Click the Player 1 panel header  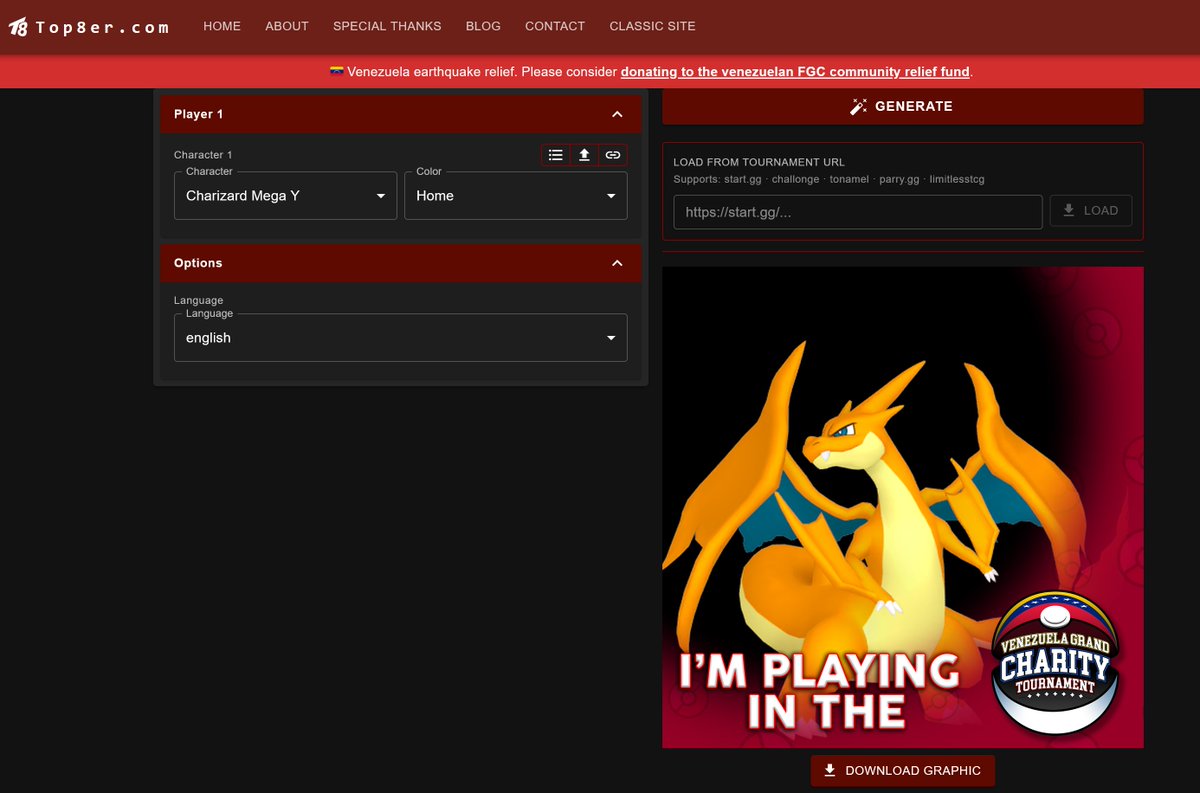coord(401,114)
